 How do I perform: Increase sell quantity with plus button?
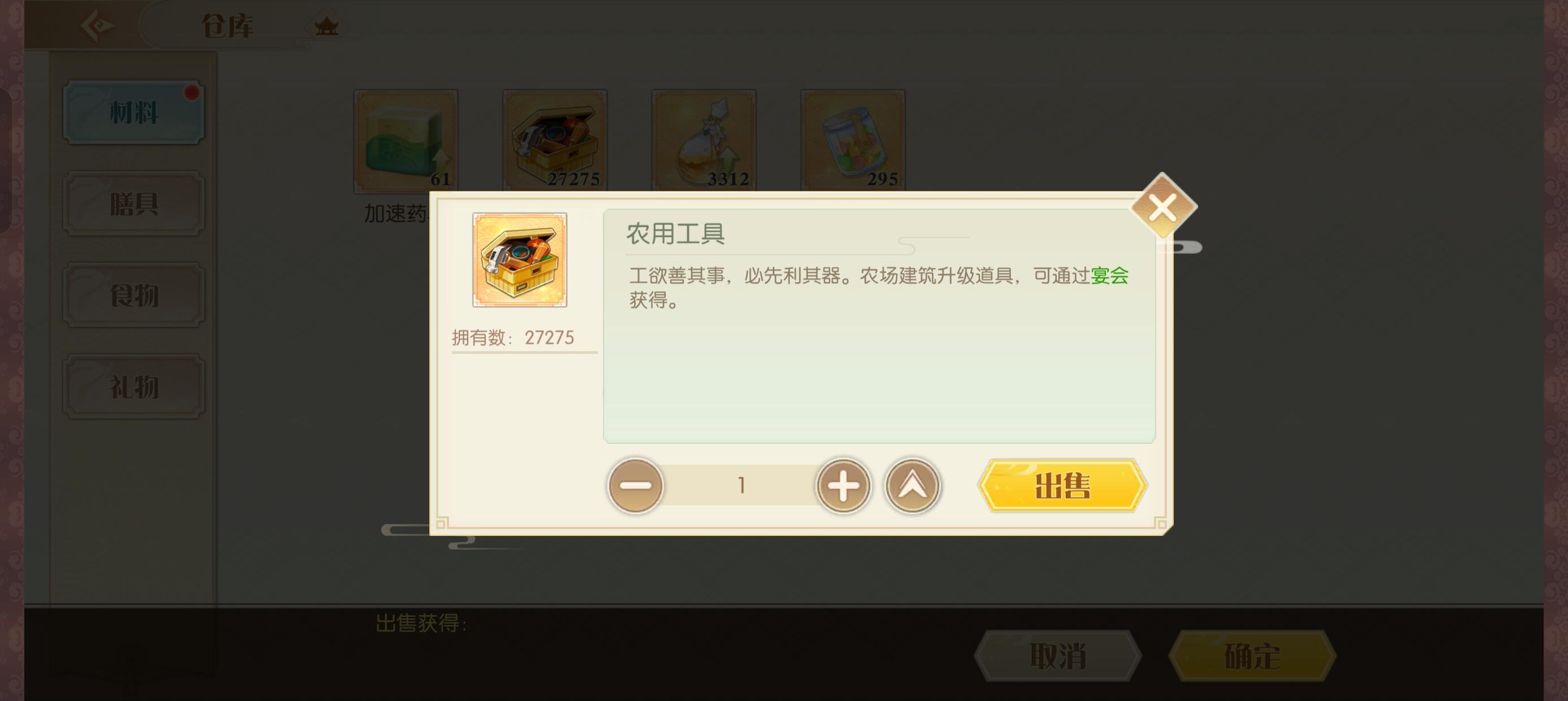843,486
